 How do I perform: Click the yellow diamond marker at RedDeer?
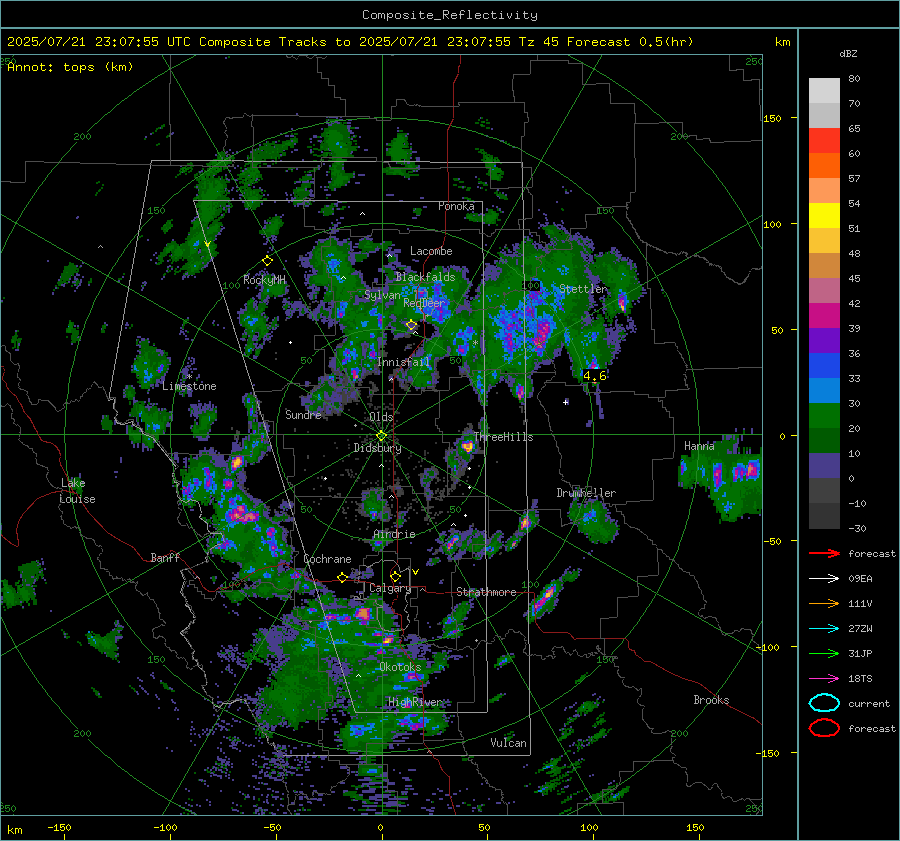411,325
